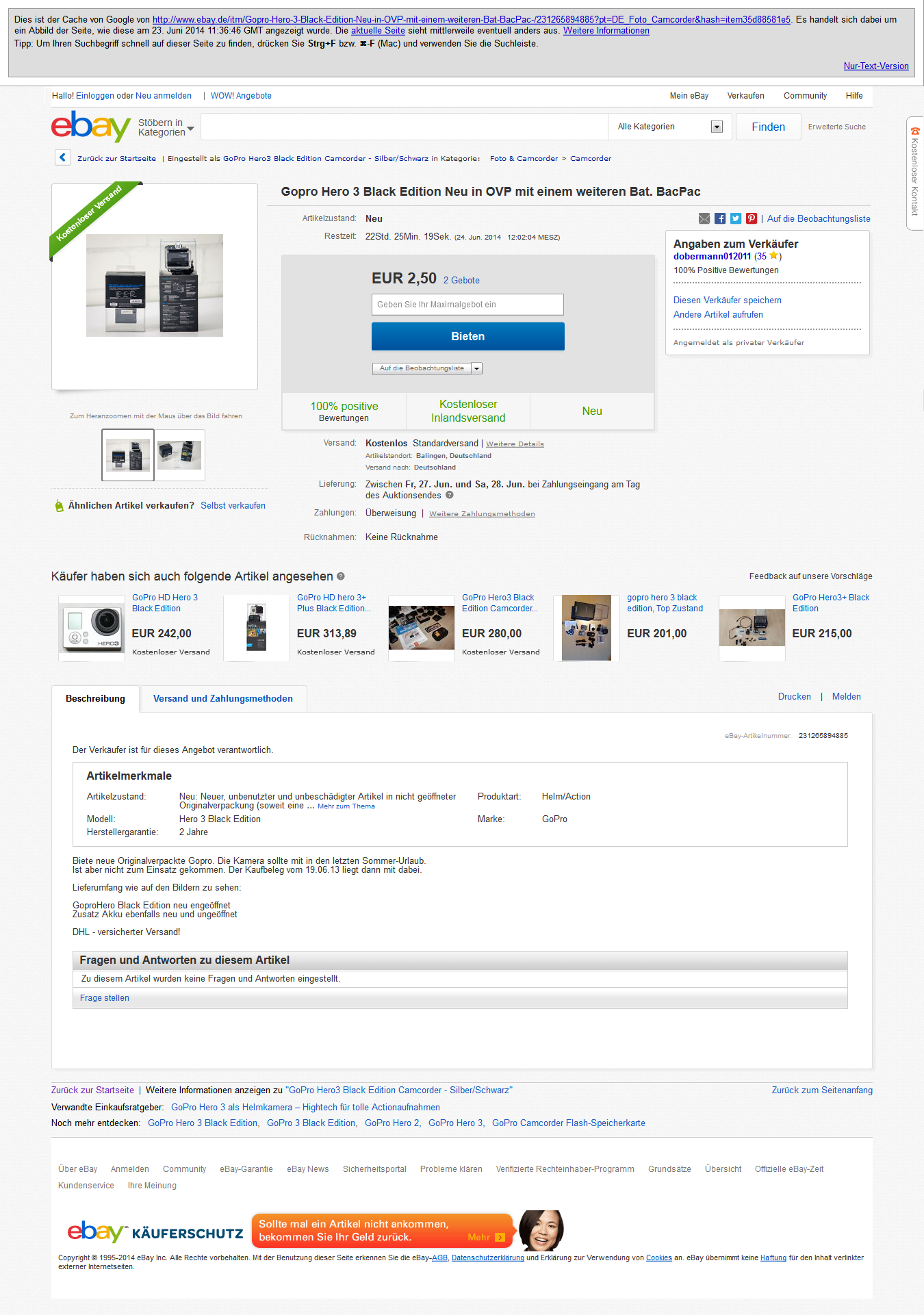Click the seller's yellow feedback star
The width and height of the screenshot is (924, 1315).
click(773, 256)
